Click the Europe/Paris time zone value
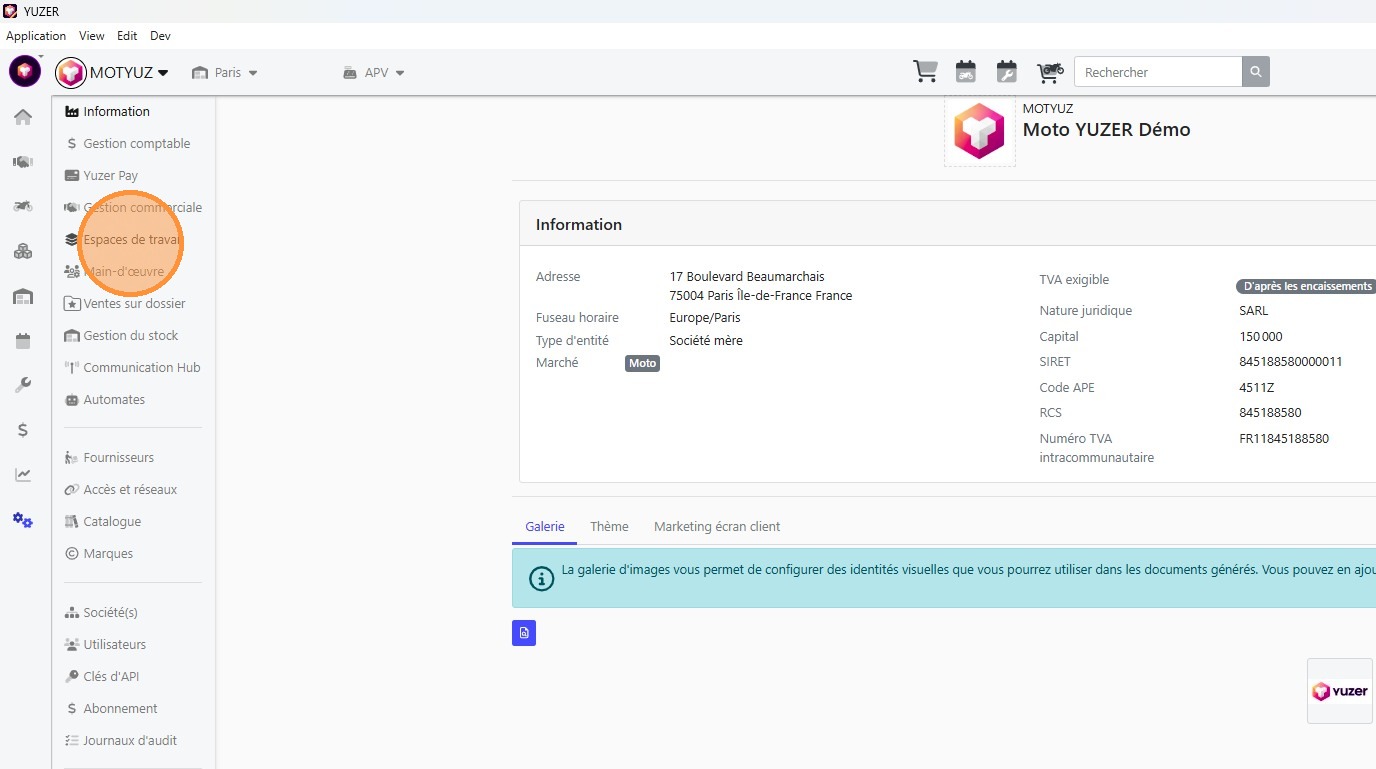The height and width of the screenshot is (769, 1376). [705, 318]
